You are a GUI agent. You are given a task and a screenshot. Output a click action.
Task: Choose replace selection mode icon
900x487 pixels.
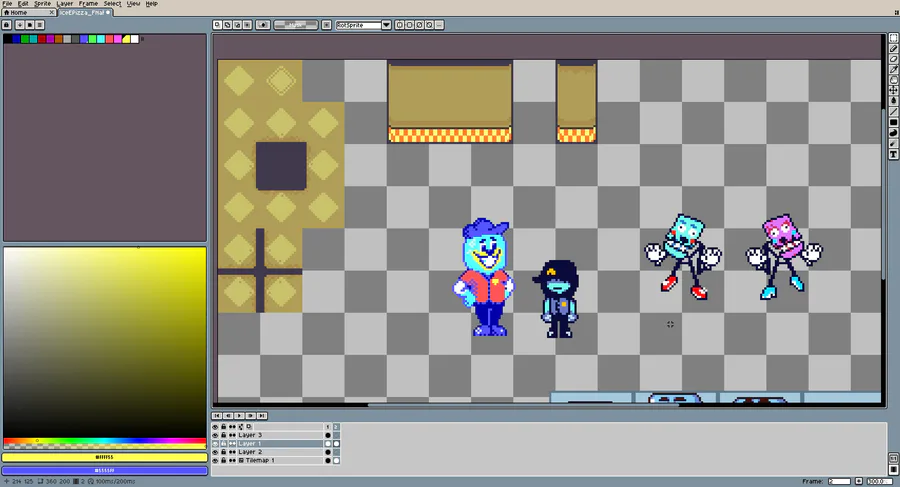point(218,25)
